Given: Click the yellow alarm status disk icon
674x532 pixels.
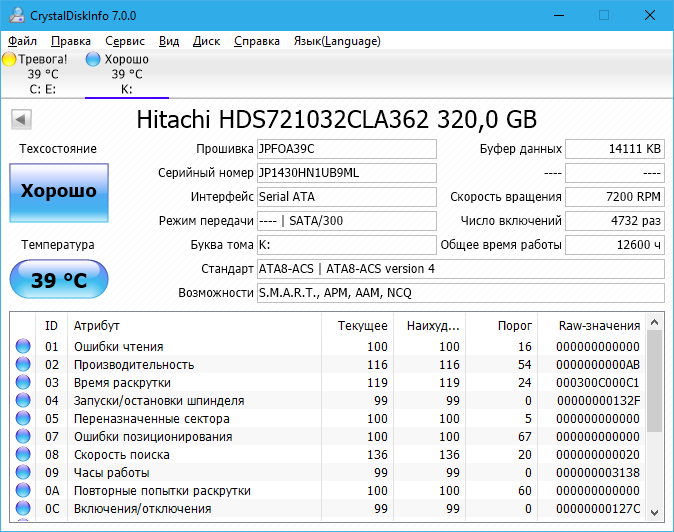Looking at the screenshot, I should 9,60.
